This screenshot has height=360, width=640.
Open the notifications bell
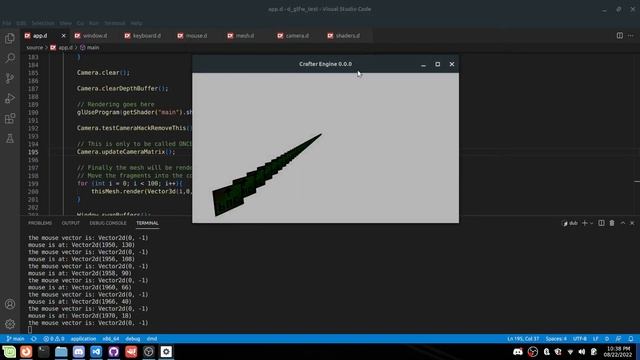point(631,339)
